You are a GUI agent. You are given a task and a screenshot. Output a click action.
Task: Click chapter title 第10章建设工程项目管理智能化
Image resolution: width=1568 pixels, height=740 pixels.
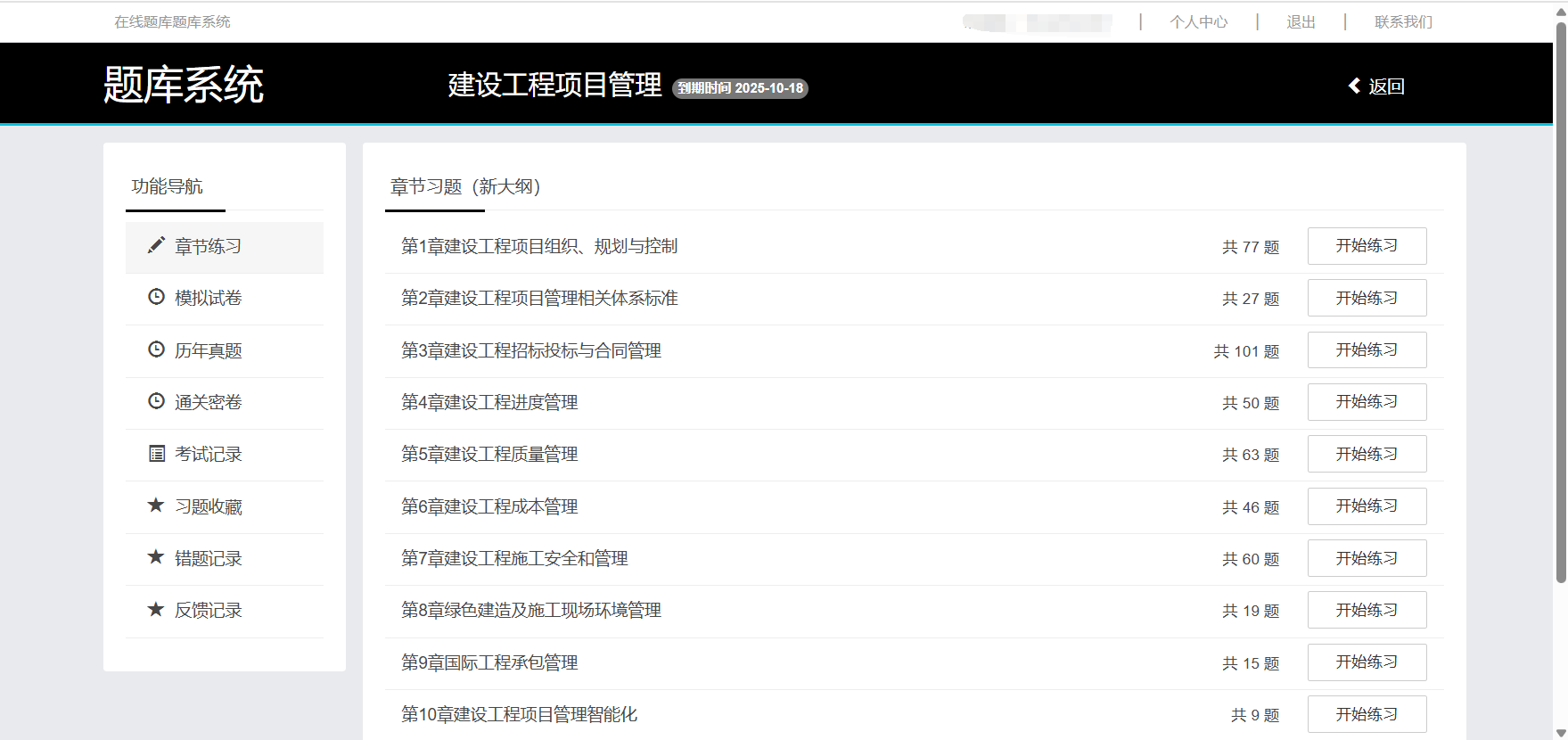[519, 714]
